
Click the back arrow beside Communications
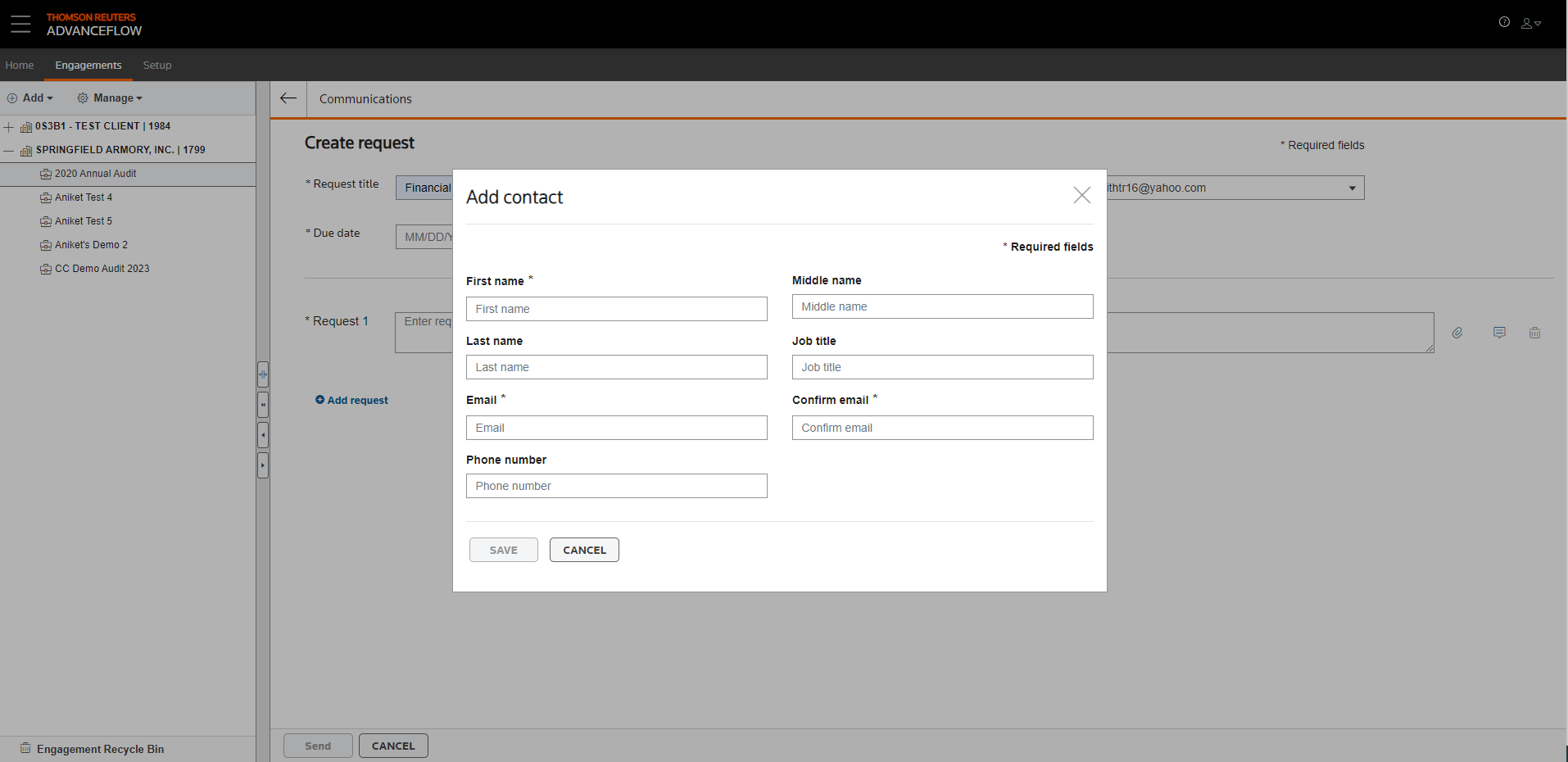[288, 98]
